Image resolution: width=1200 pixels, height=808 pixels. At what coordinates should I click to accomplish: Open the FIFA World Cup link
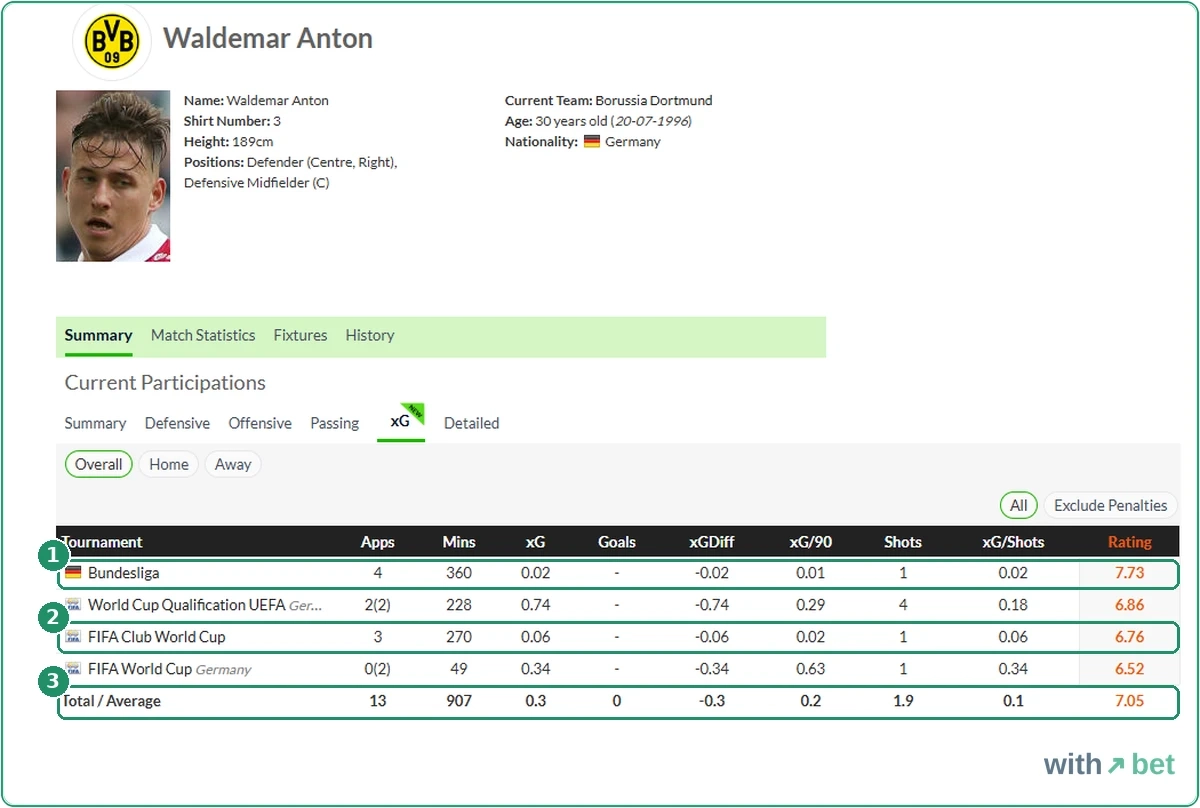click(140, 669)
